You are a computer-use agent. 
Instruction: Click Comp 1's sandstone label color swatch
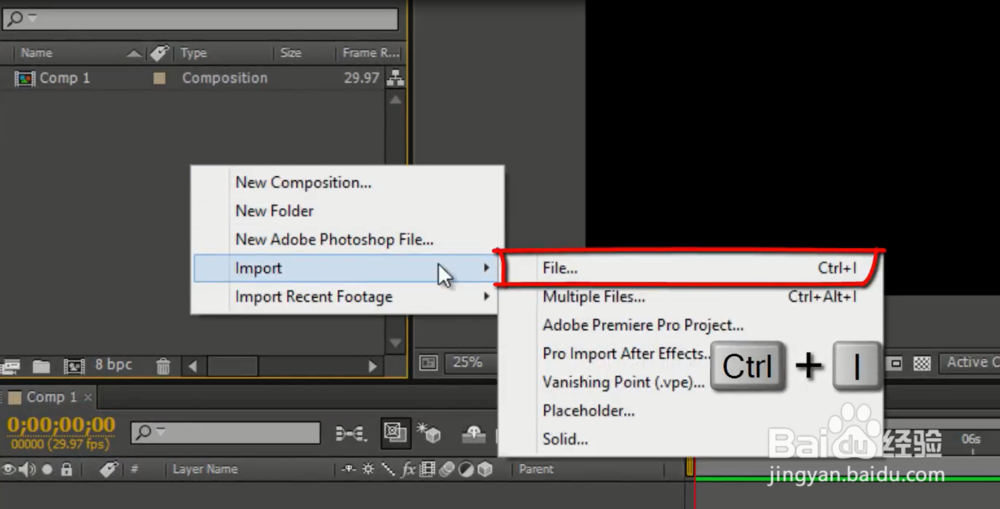point(159,78)
